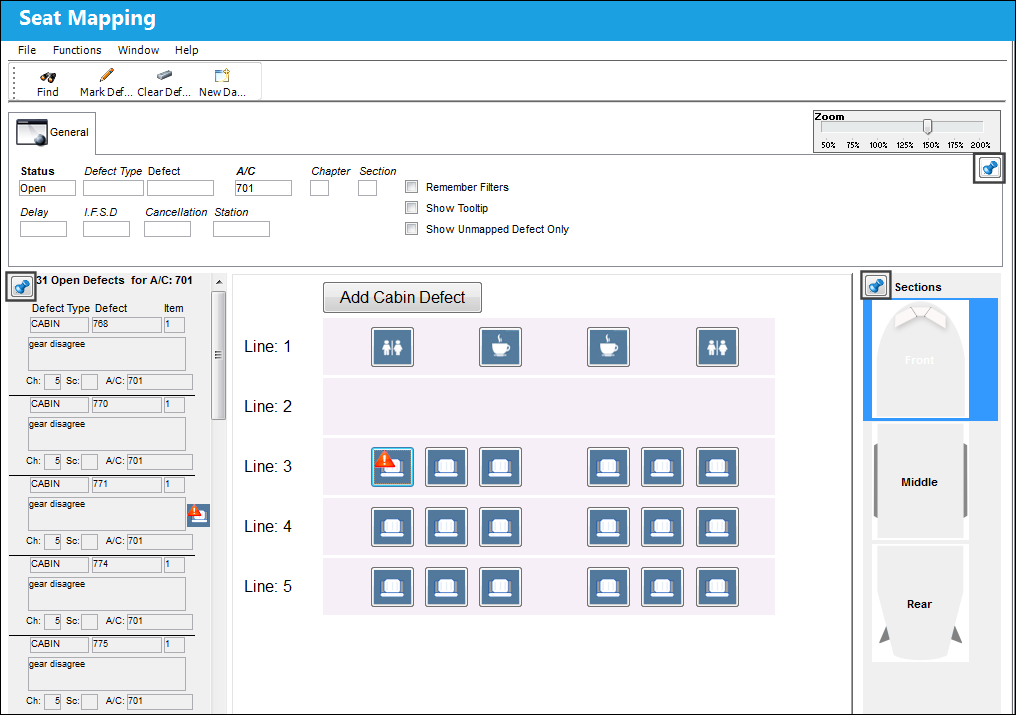Select the third seat in Line 5
Screen dimensions: 1016x715
pyautogui.click(x=500, y=587)
